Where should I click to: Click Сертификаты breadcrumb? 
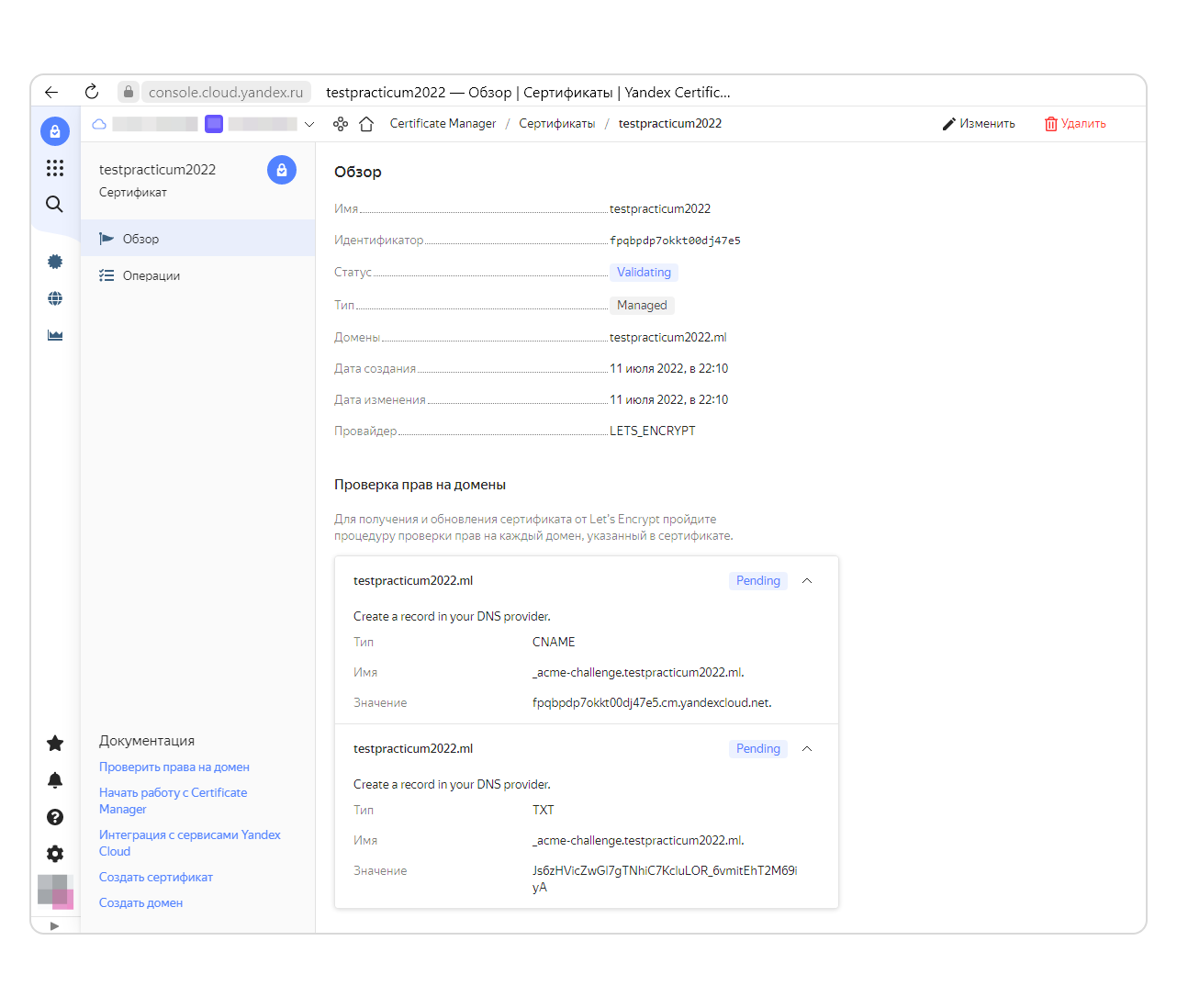click(557, 124)
